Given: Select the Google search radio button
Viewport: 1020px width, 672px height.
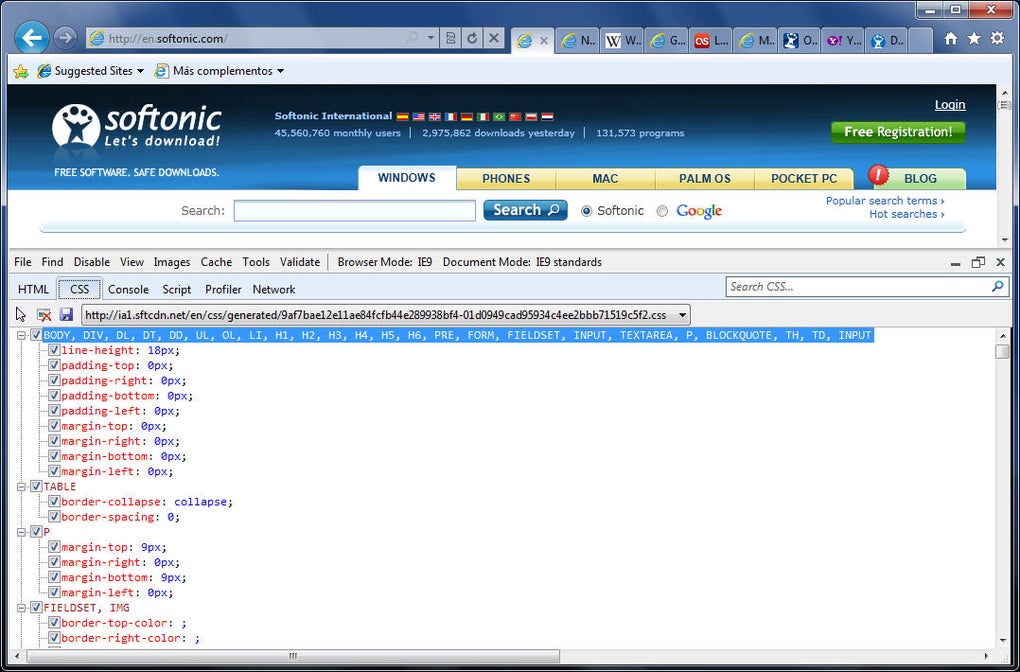Looking at the screenshot, I should click(662, 211).
